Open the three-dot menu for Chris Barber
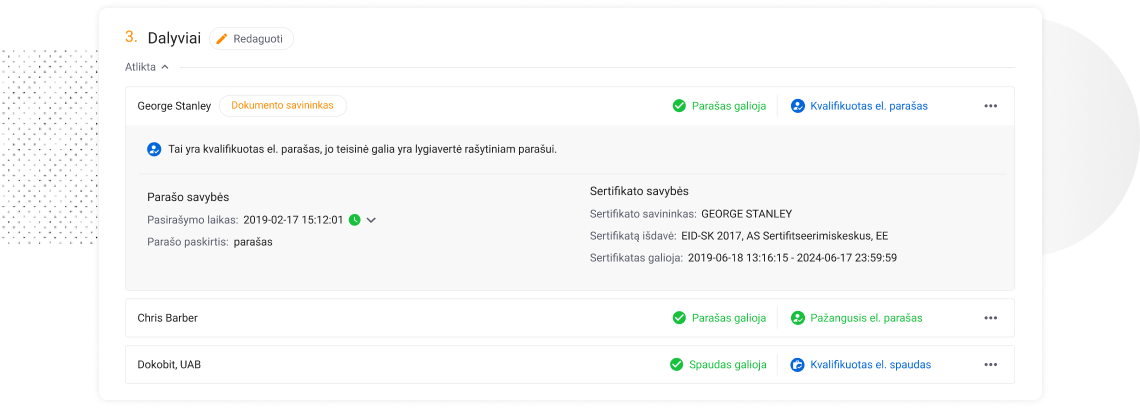This screenshot has height=408, width=1140. tap(990, 318)
